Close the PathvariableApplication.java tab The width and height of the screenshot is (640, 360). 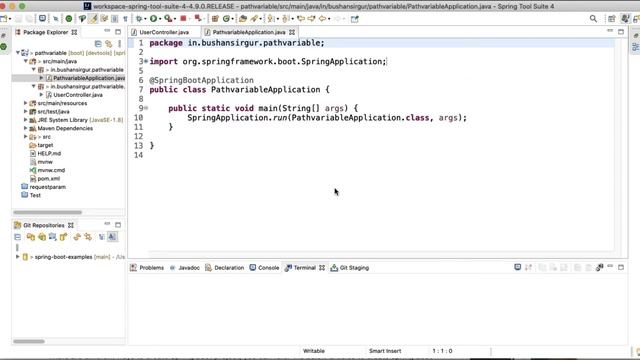[292, 32]
